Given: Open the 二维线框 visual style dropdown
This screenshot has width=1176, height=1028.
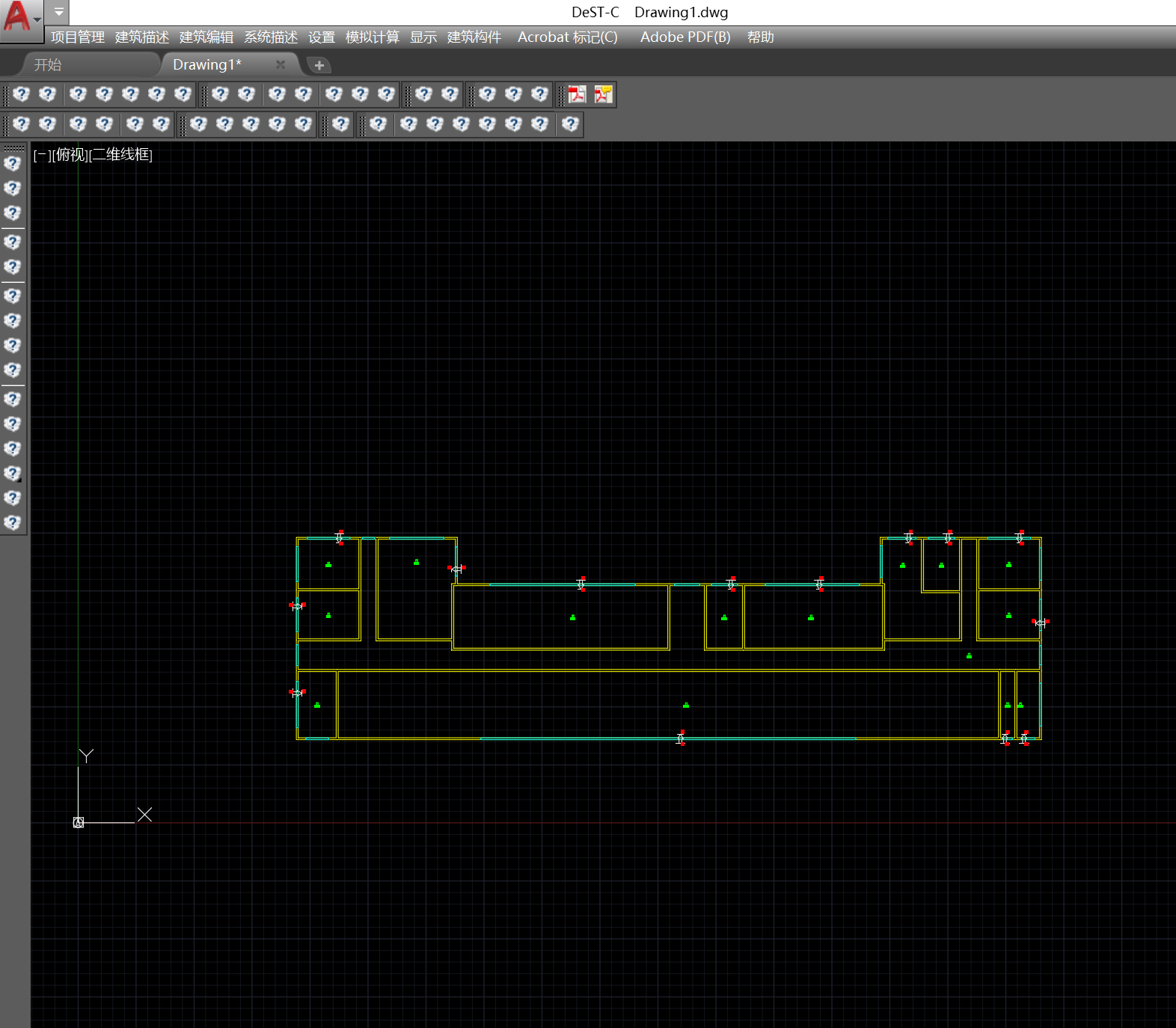Looking at the screenshot, I should 121,155.
